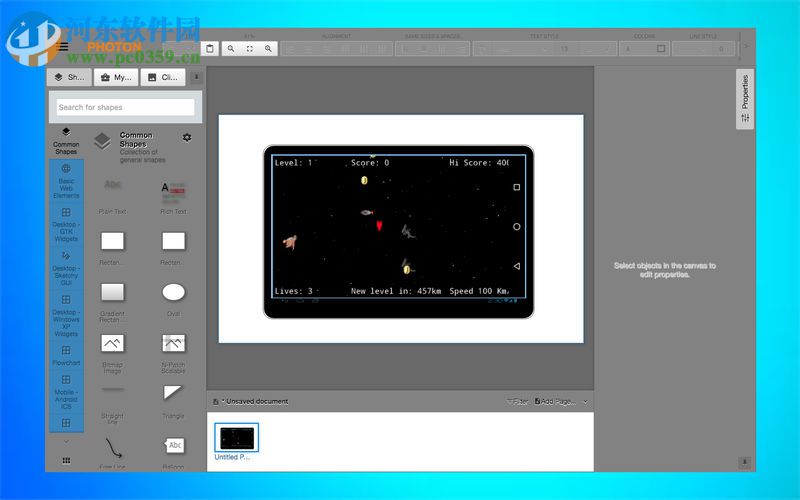Zoom in using the magnifier plus icon
Image resolution: width=800 pixels, height=500 pixels.
(268, 48)
